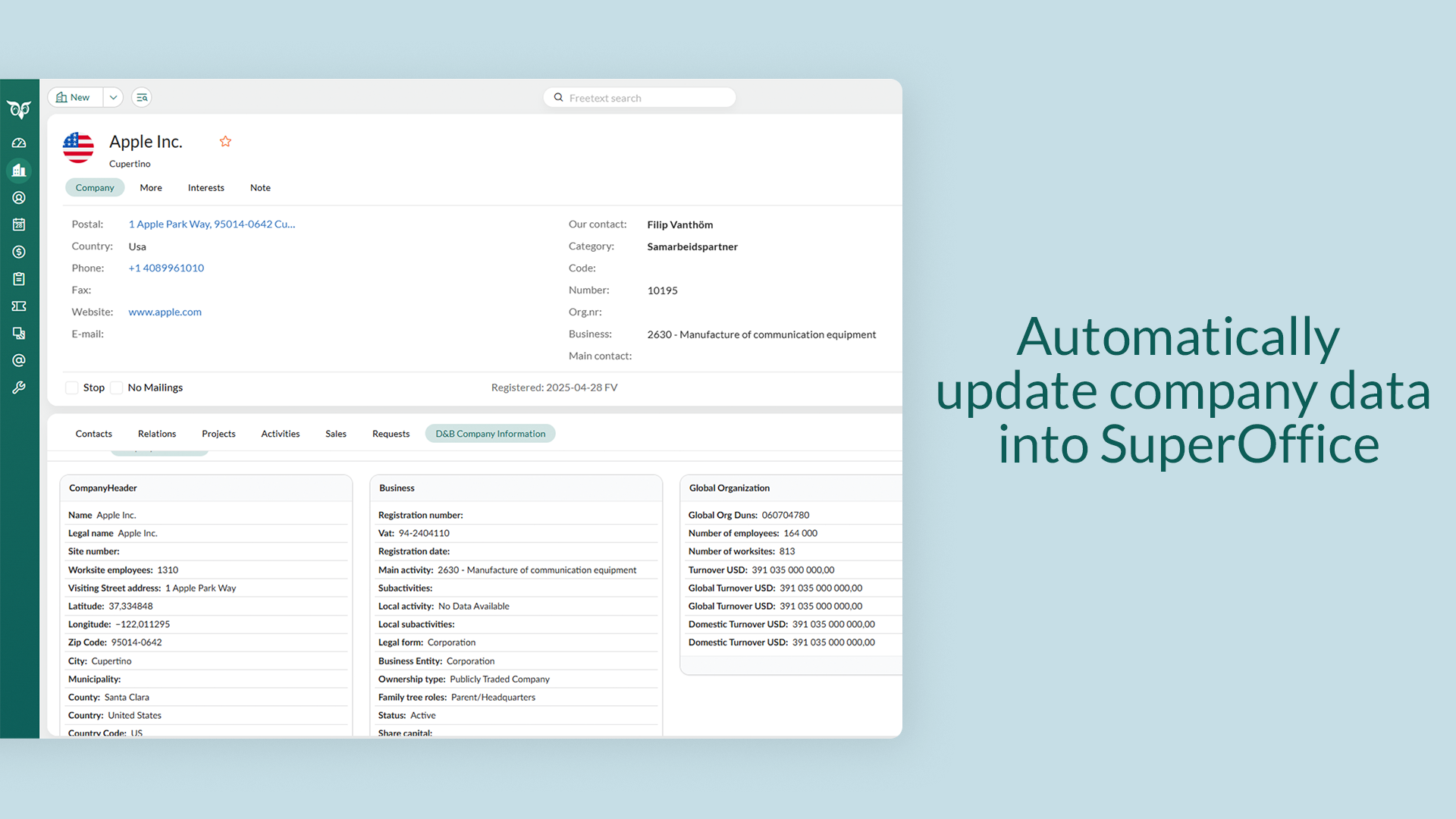Mark Apple Inc. as favorite with star

coord(225,141)
